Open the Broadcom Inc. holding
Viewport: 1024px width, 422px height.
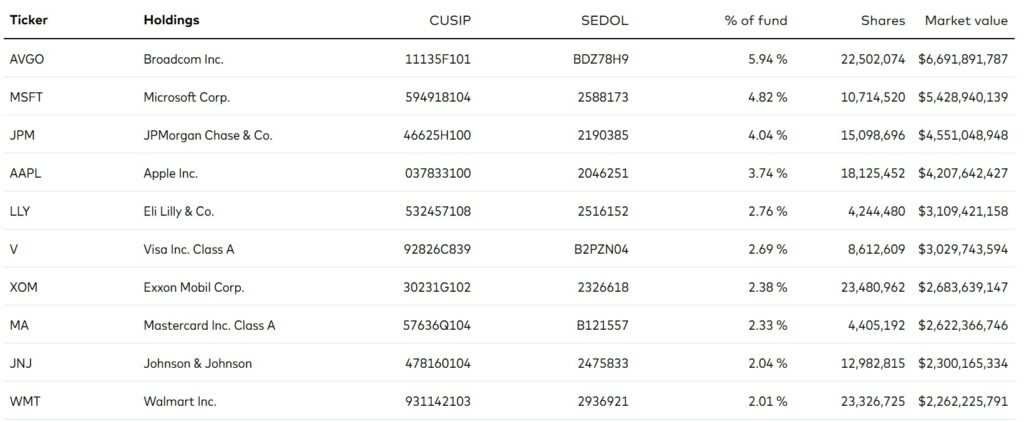[184, 59]
